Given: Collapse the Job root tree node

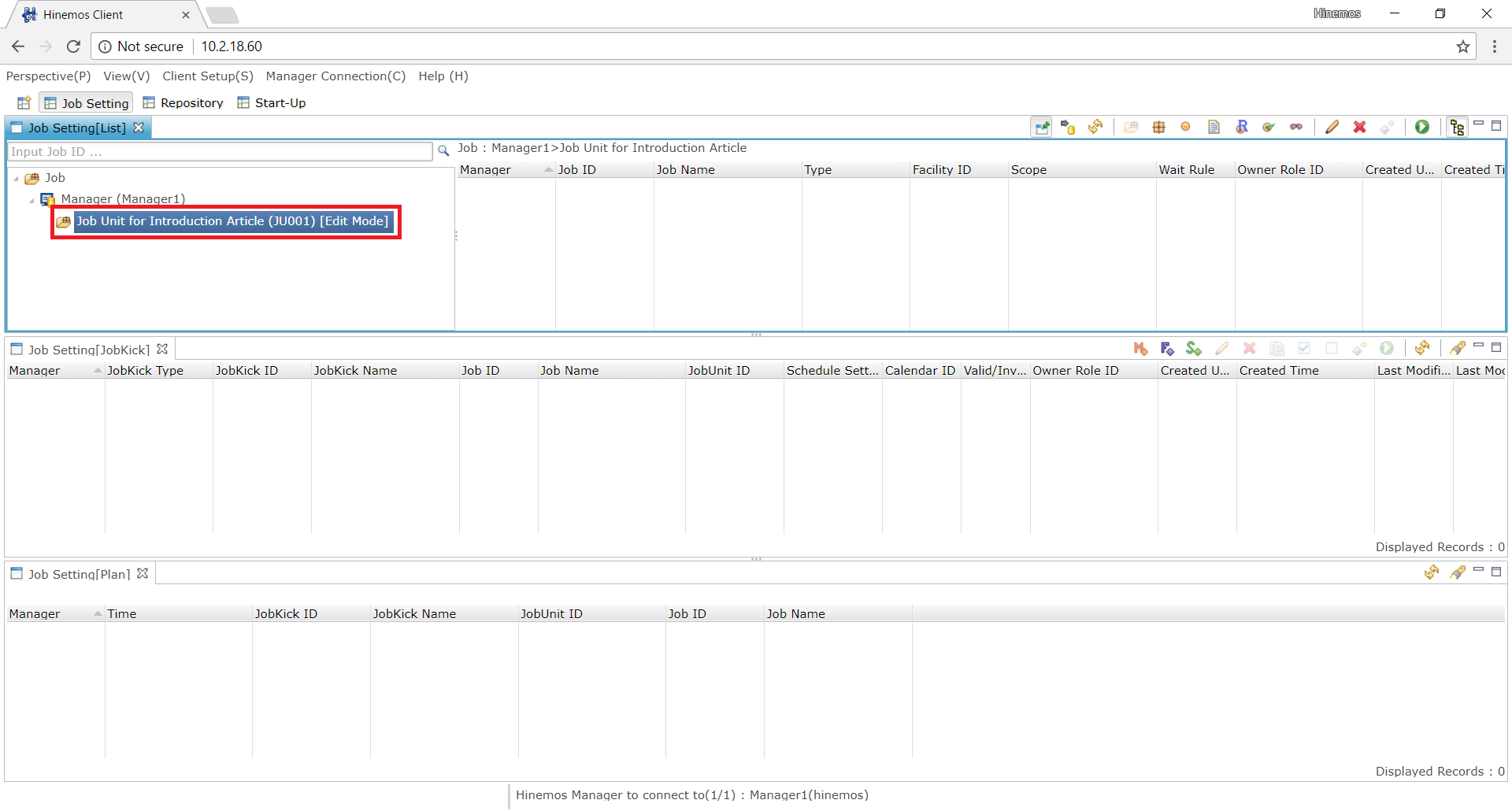Looking at the screenshot, I should pos(16,179).
